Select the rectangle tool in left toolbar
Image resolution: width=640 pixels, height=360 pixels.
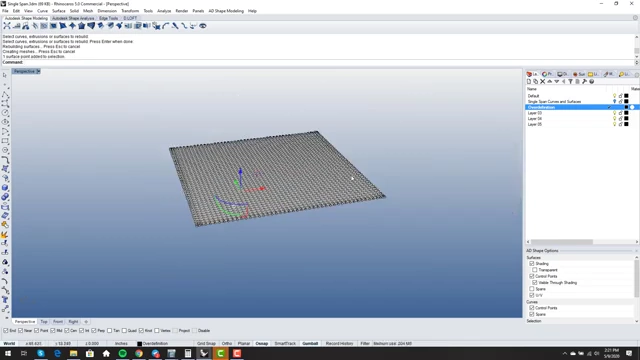click(5, 141)
